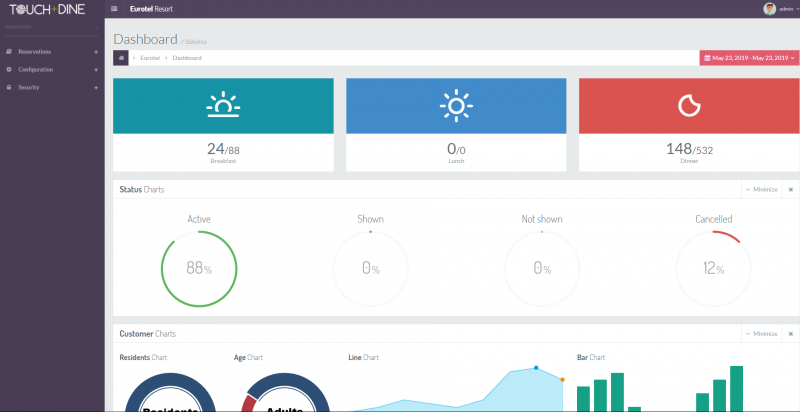Minimize the Customer Charts panel
Viewport: 800px width, 412px height.
(761, 334)
